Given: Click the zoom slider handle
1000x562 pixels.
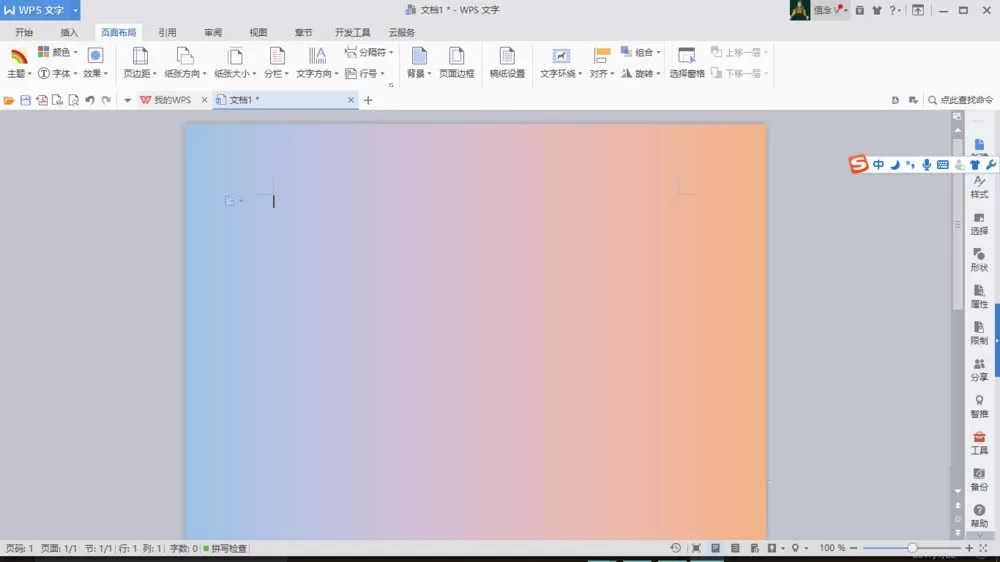Looking at the screenshot, I should coord(912,548).
